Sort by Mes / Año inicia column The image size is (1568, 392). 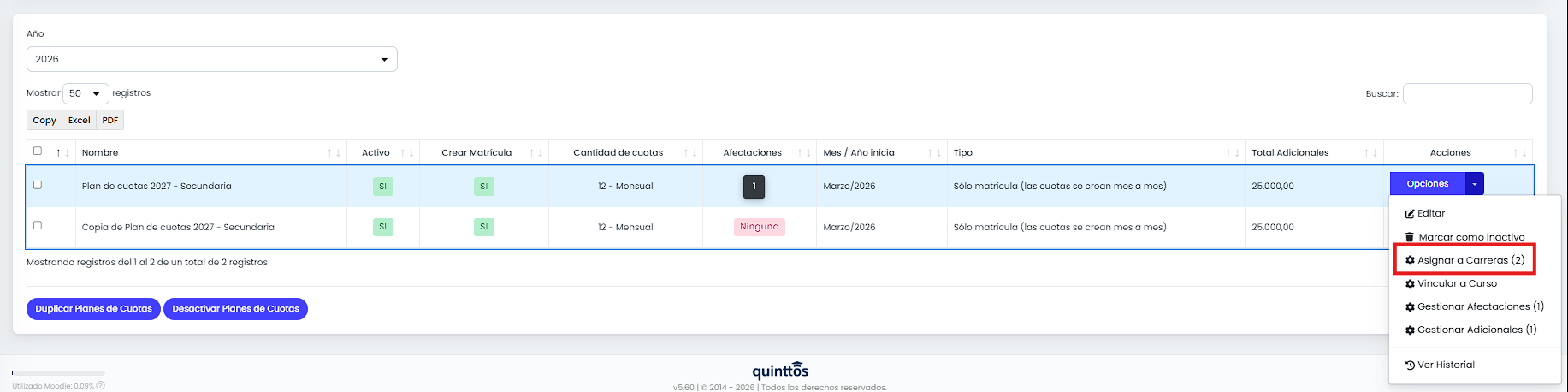(x=882, y=152)
